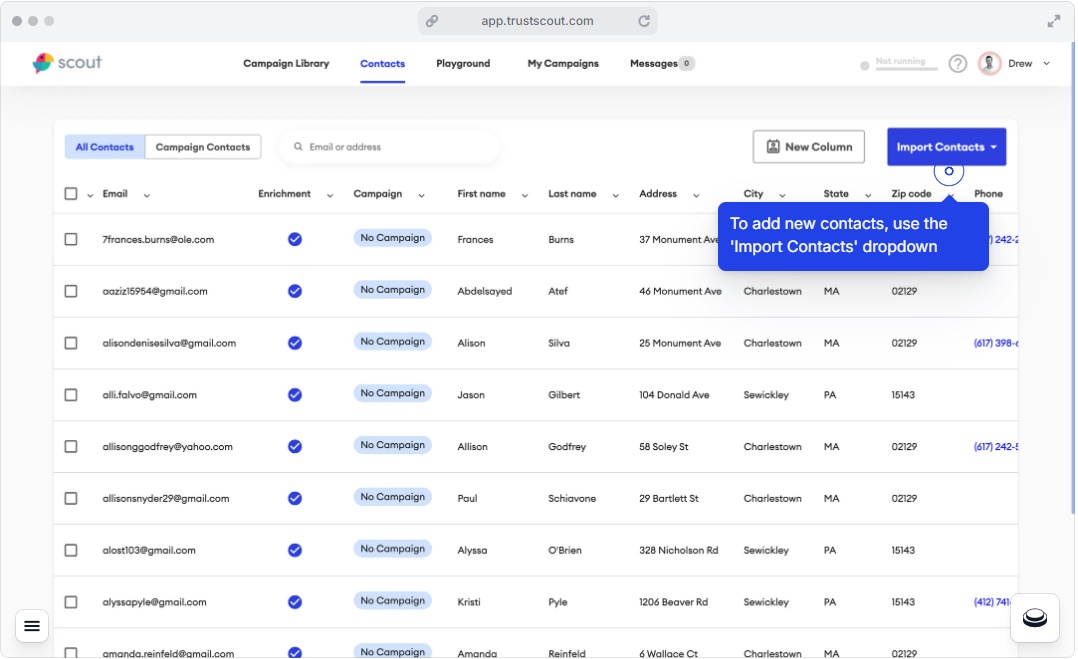Click address cell 104 Donald Ave
Screen dimensions: 1078x659
[674, 395]
